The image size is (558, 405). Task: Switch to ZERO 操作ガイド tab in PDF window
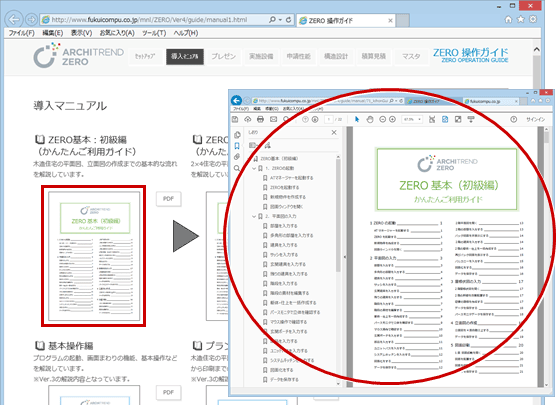[x=433, y=101]
